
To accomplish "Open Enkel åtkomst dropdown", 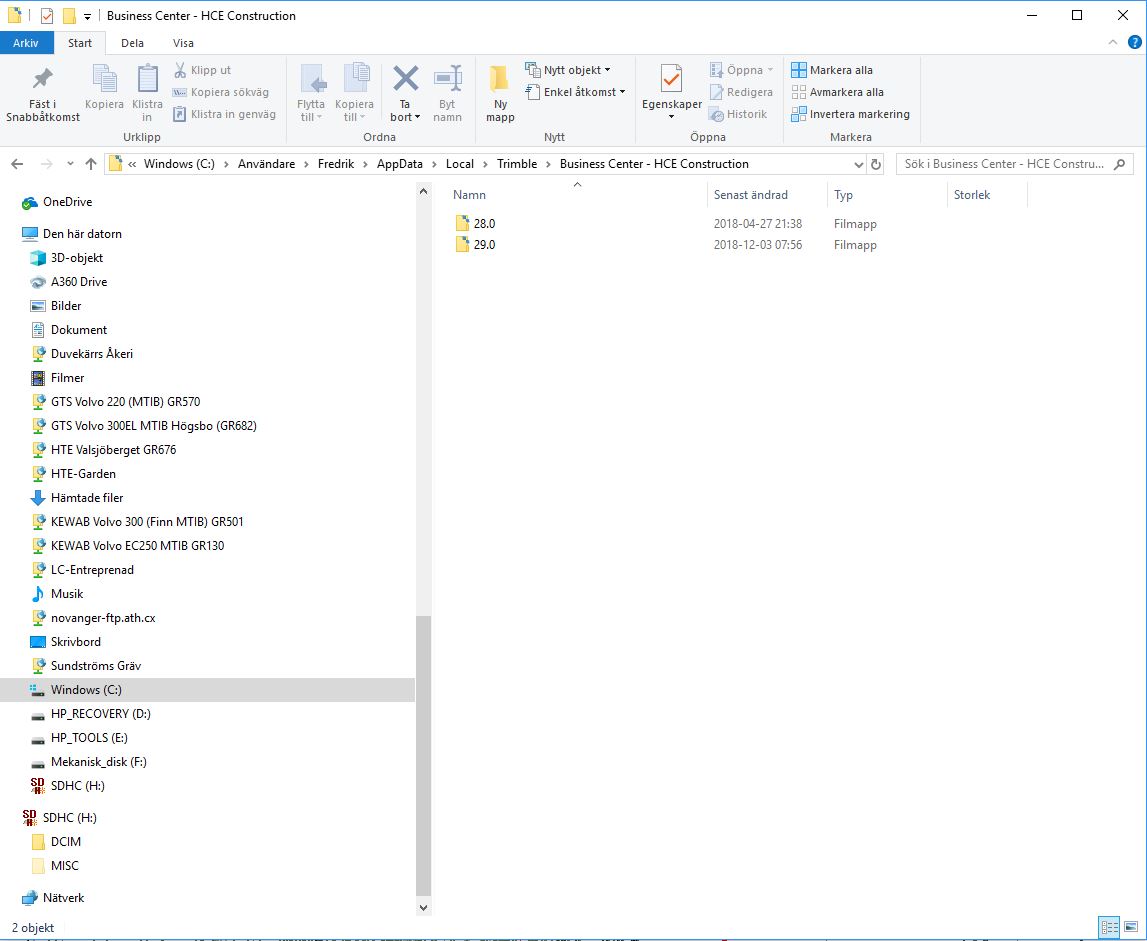I will click(576, 92).
